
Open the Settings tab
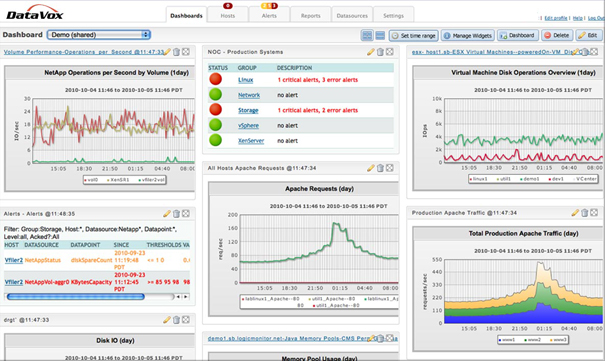394,15
